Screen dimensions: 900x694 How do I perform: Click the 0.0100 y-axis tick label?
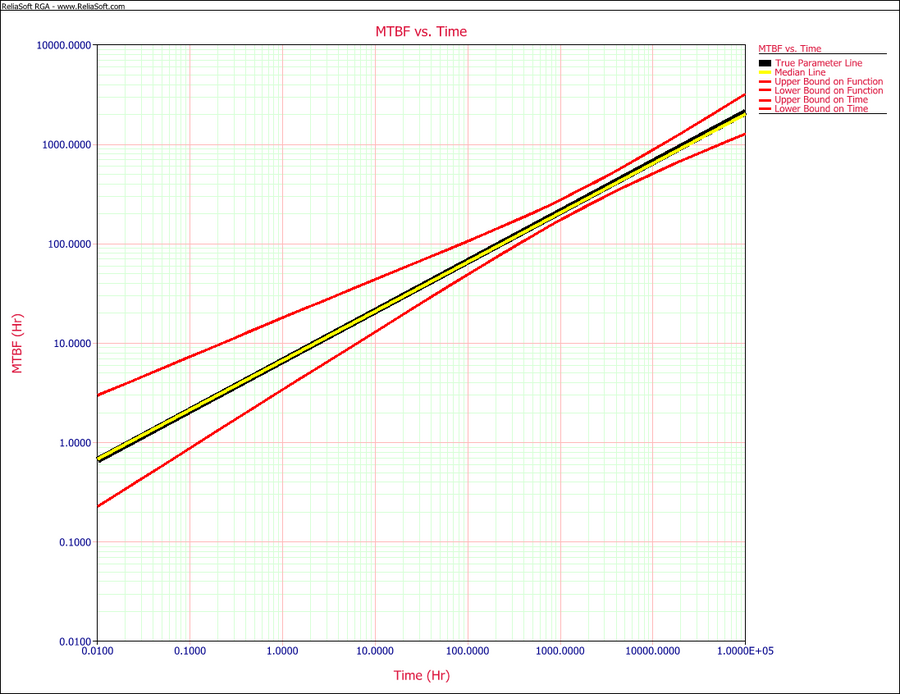72,641
